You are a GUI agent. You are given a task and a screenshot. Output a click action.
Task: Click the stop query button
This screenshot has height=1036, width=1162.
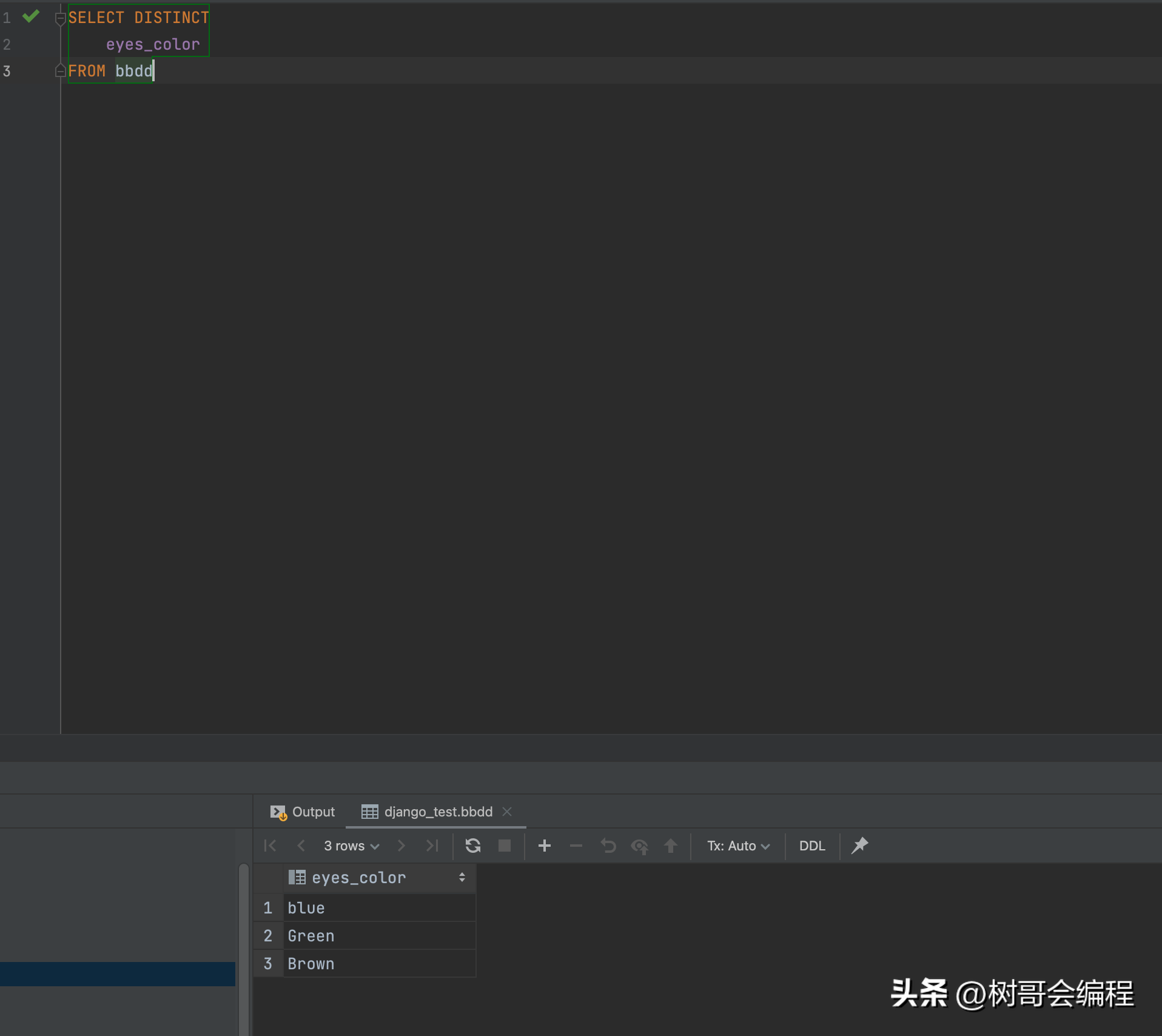coord(505,846)
